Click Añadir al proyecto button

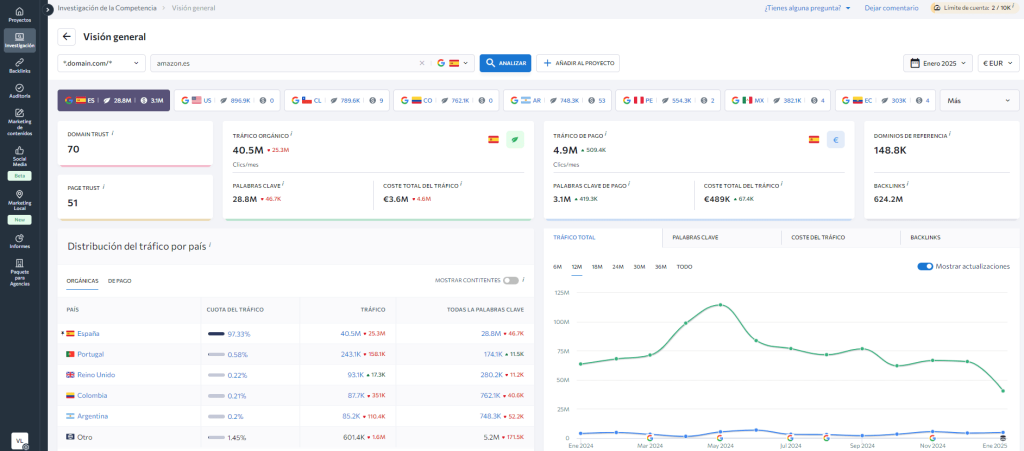(x=578, y=63)
